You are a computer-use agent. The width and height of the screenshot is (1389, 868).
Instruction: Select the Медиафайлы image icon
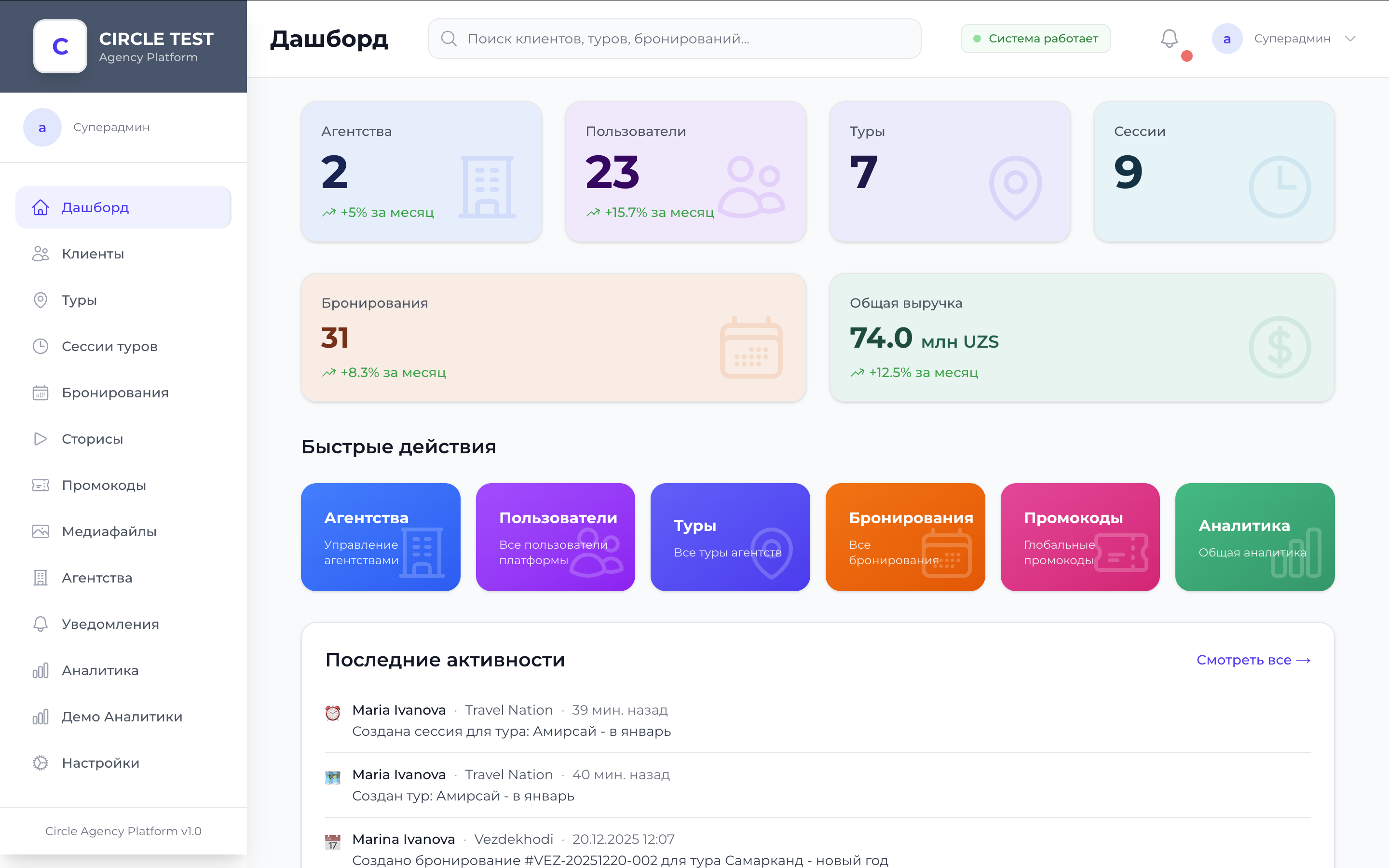[x=40, y=531]
